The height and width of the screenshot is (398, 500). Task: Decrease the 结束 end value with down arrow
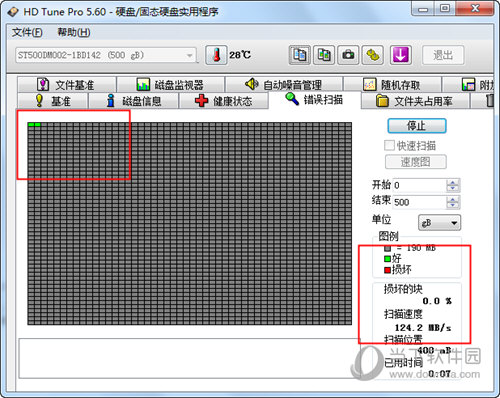(x=453, y=205)
